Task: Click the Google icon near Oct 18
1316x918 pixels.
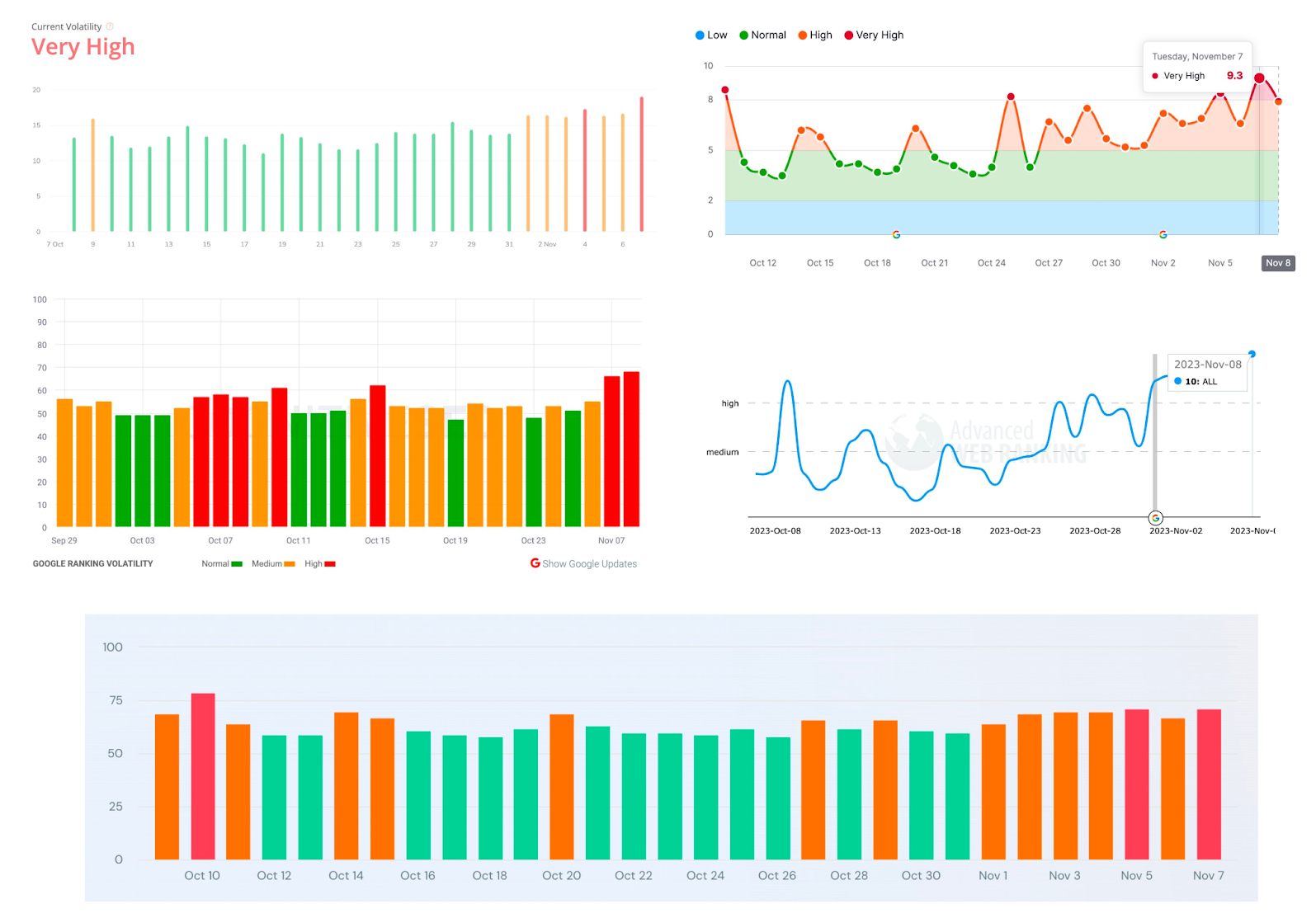Action: click(x=896, y=235)
